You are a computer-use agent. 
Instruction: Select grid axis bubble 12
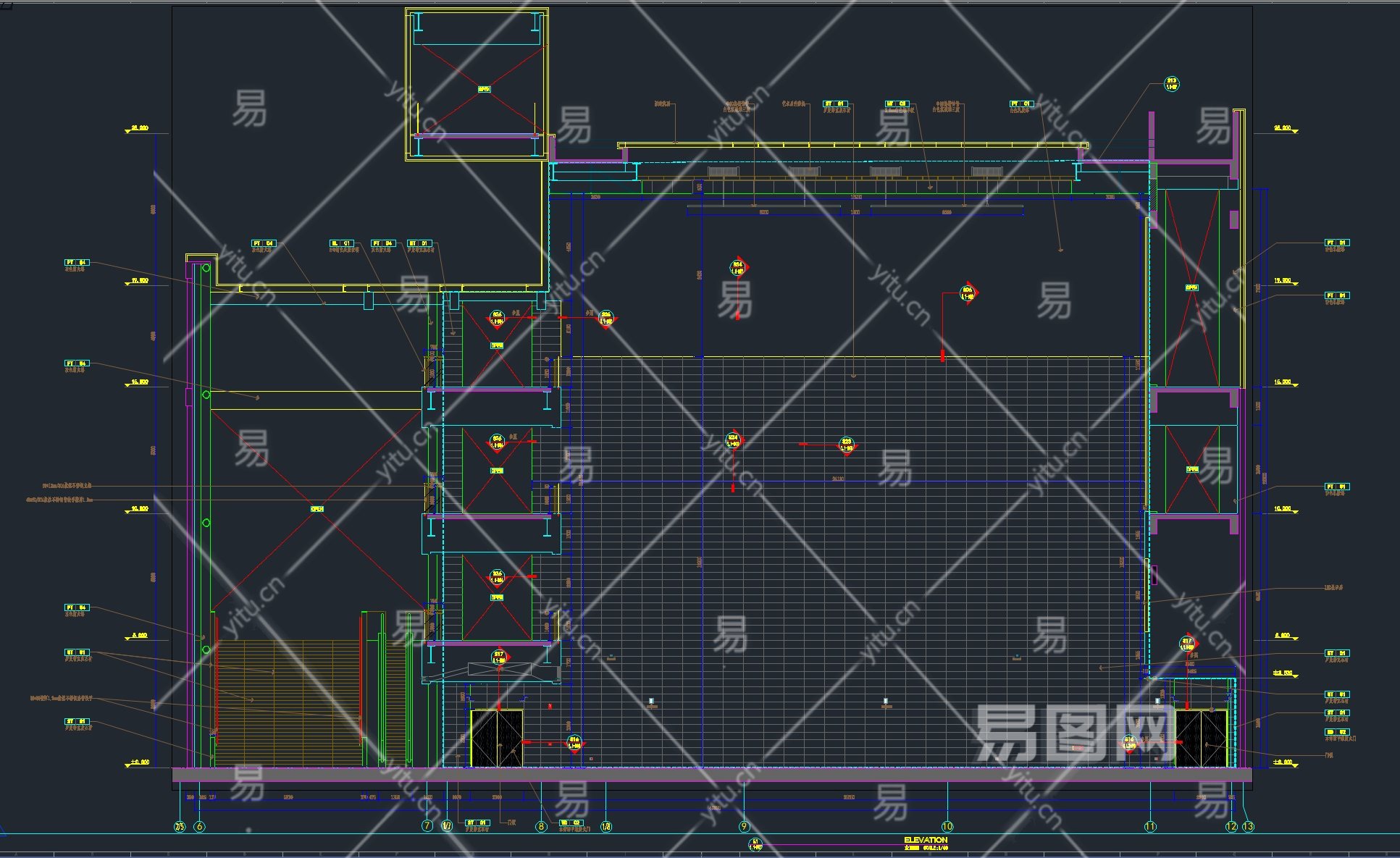pyautogui.click(x=1232, y=826)
